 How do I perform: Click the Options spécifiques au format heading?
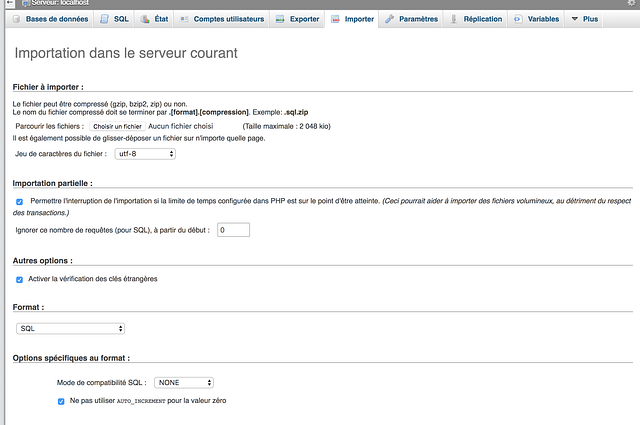71,358
